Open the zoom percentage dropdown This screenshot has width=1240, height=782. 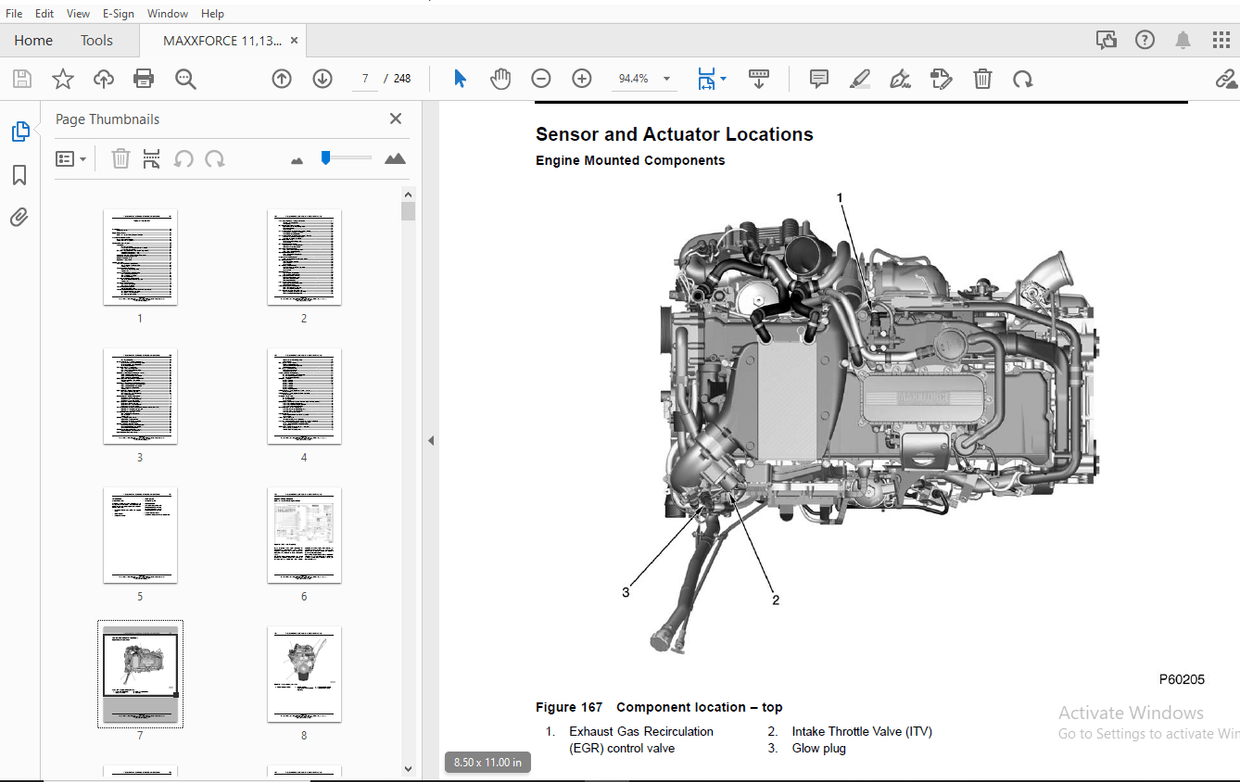(x=665, y=78)
